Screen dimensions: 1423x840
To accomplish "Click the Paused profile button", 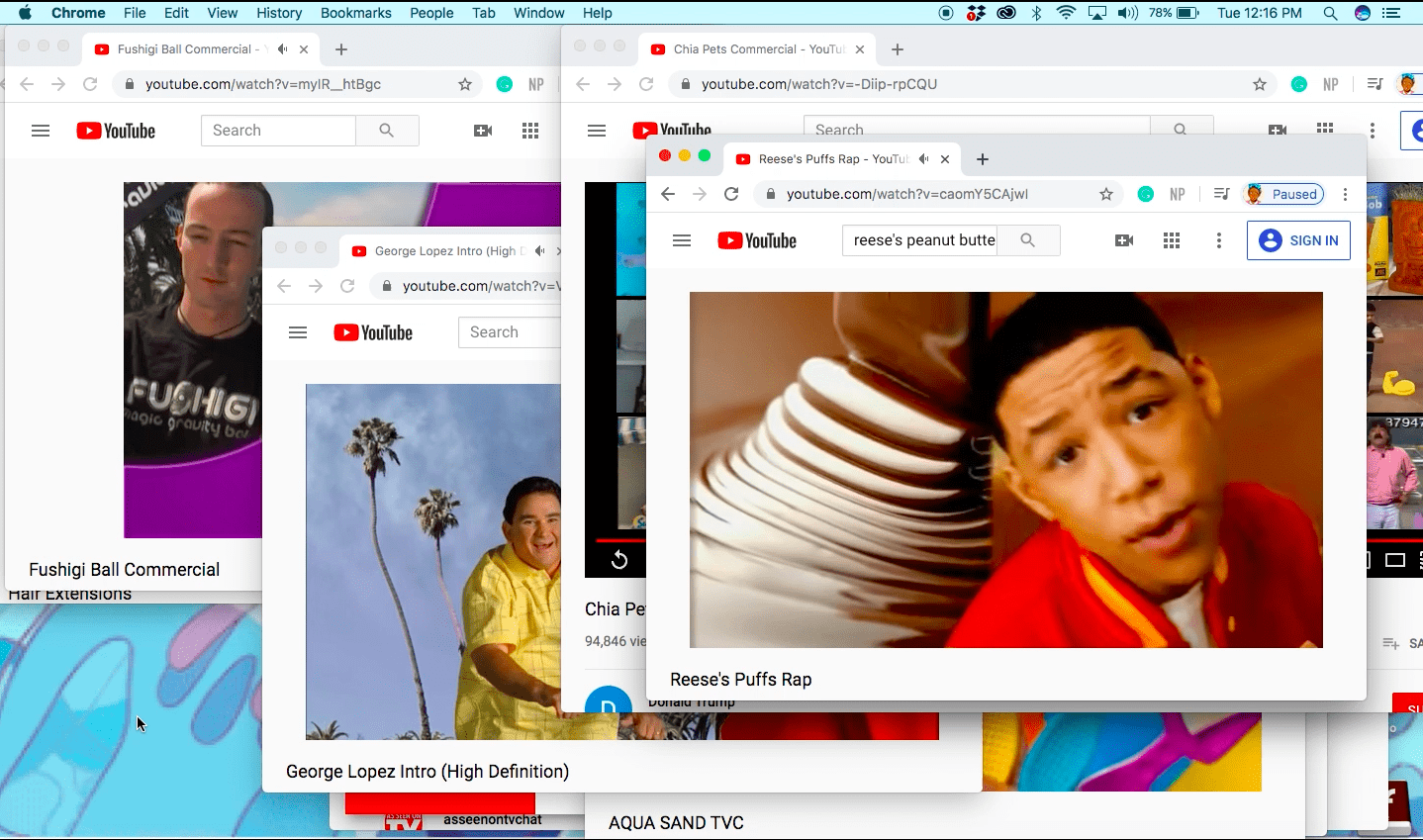I will click(1283, 194).
